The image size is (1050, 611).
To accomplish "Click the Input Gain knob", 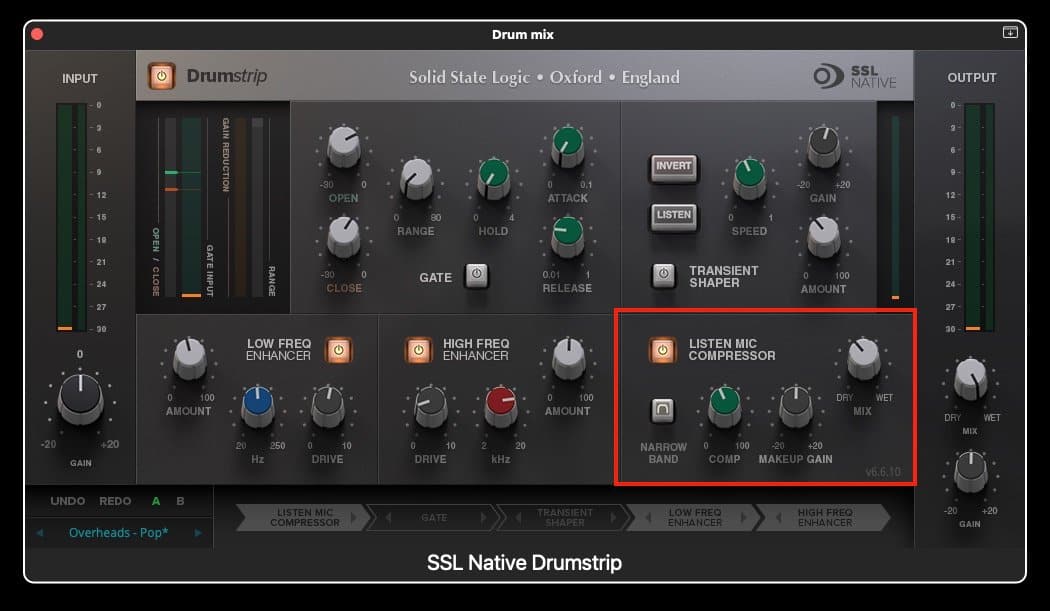I will click(x=80, y=399).
